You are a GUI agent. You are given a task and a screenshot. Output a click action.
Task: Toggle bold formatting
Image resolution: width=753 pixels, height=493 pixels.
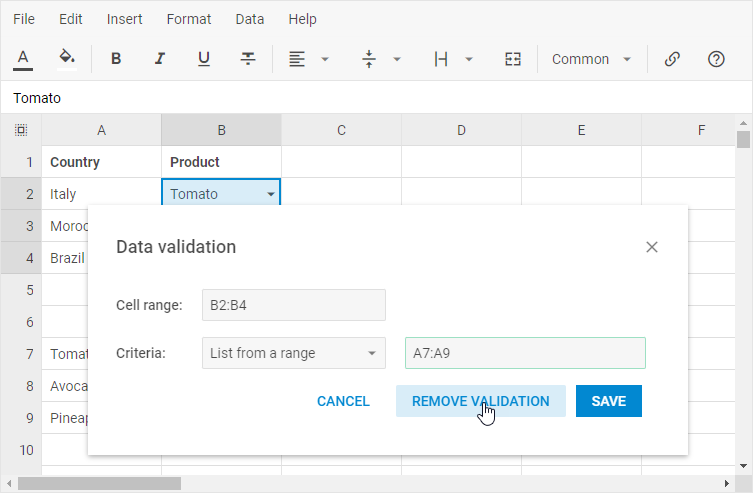116,59
